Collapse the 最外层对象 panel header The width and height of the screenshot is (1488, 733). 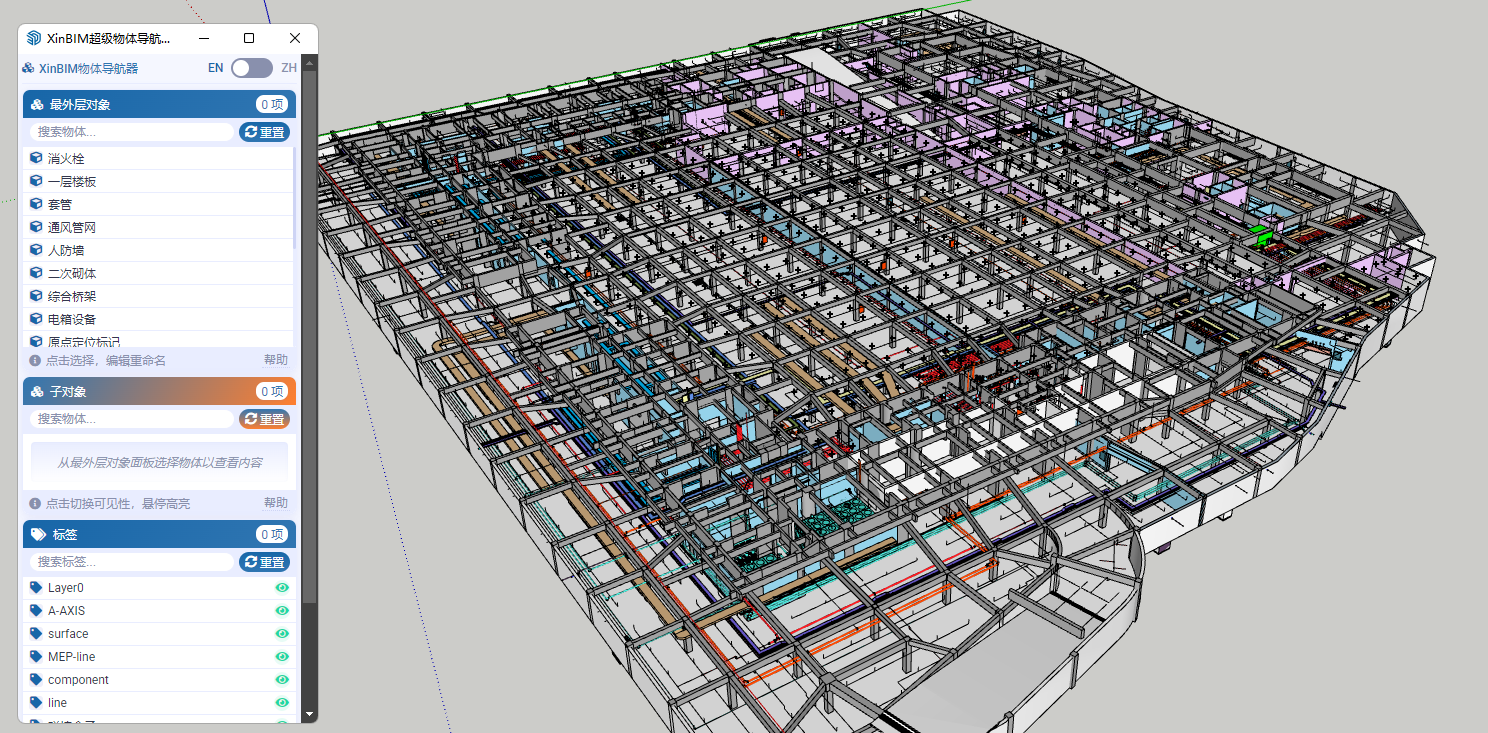coord(140,105)
